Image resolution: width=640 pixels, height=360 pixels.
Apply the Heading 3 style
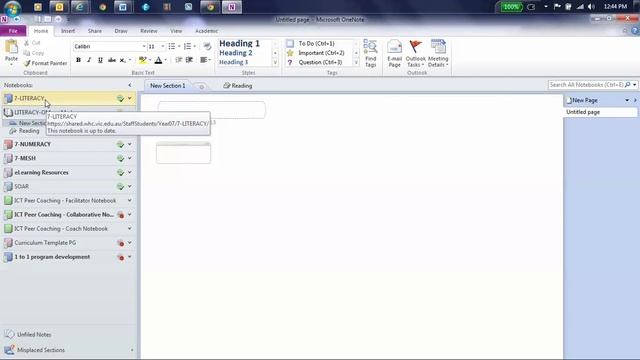pyautogui.click(x=233, y=62)
